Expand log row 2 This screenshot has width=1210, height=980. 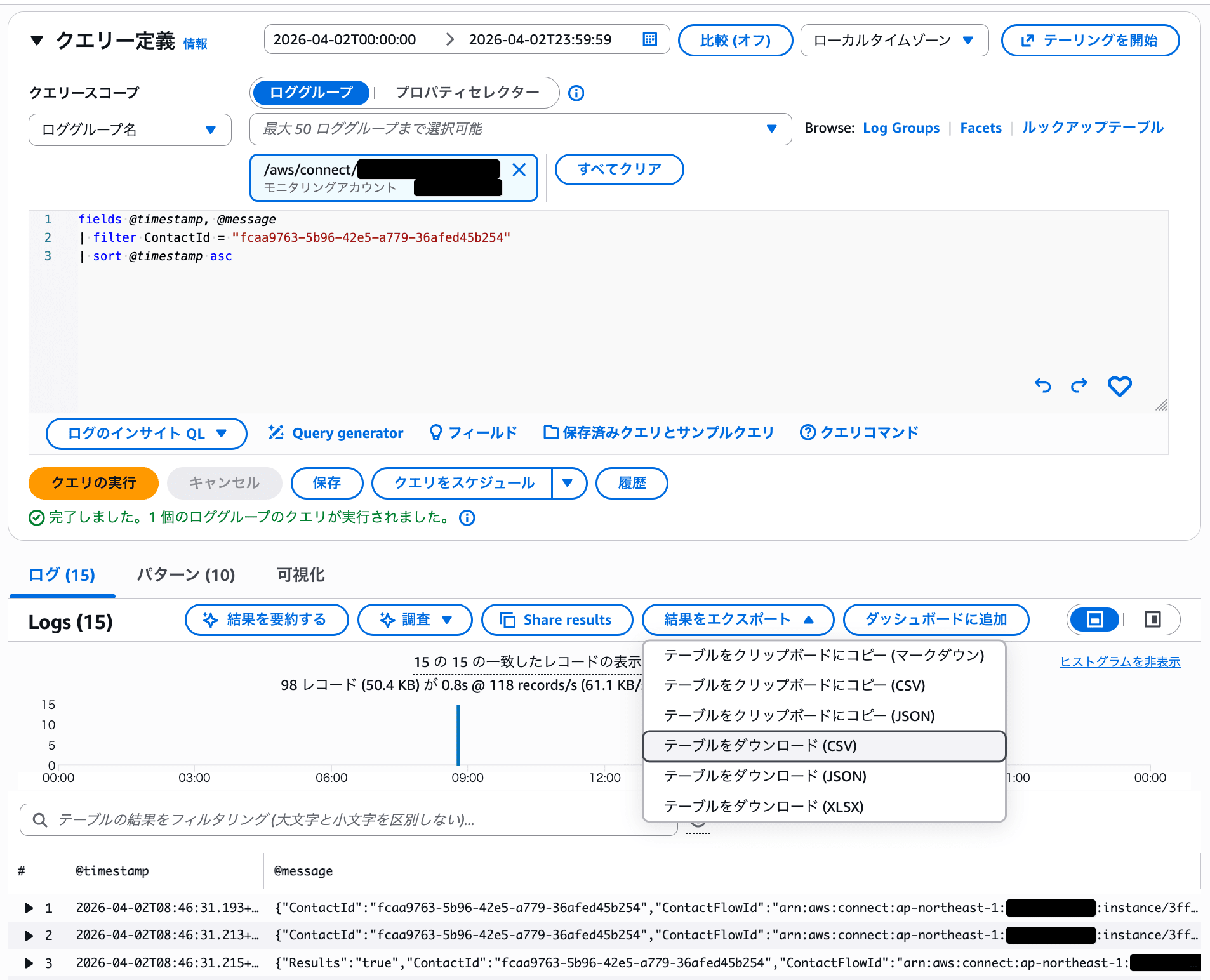pyautogui.click(x=29, y=936)
